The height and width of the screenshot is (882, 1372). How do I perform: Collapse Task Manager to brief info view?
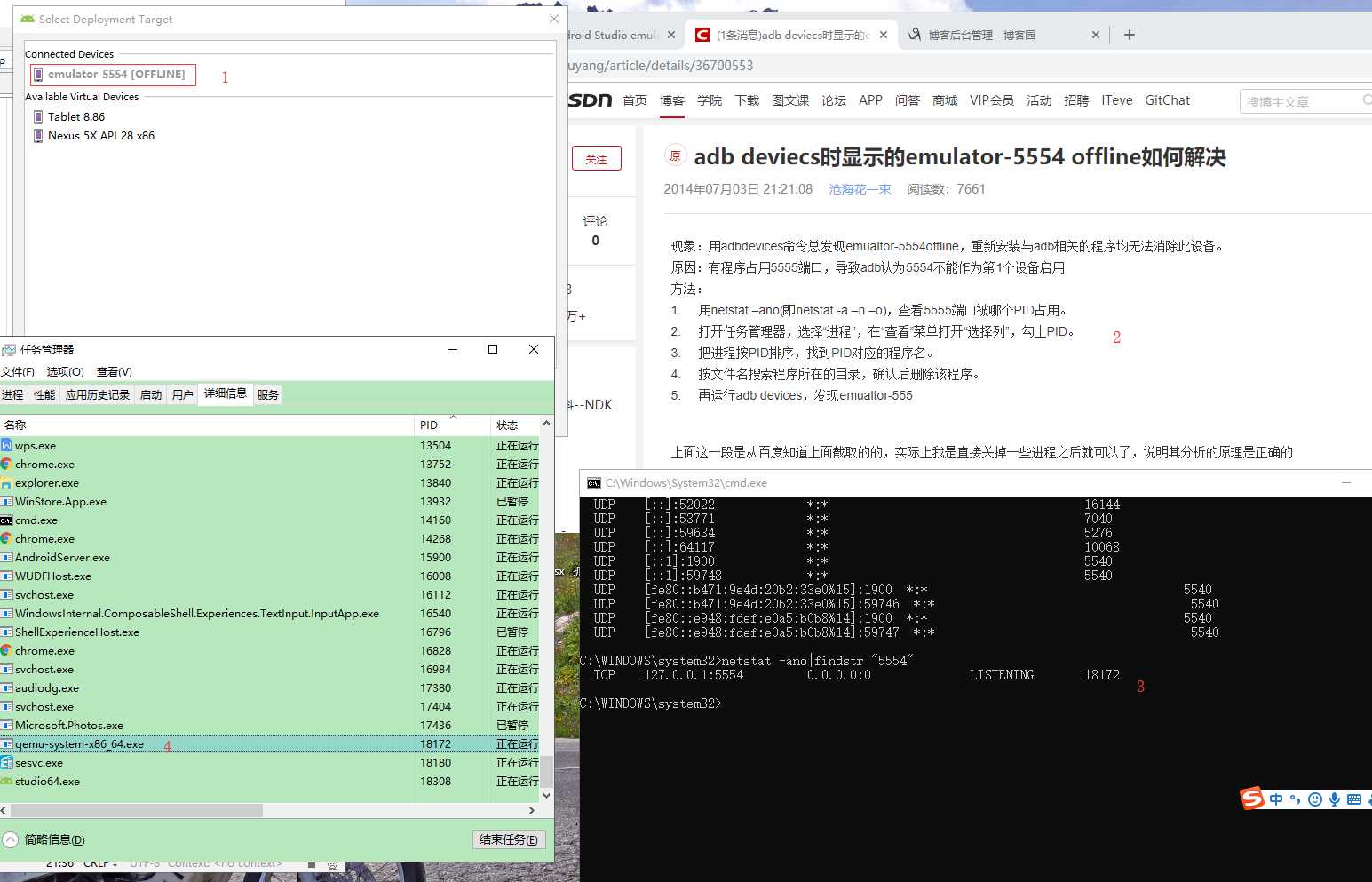click(44, 839)
